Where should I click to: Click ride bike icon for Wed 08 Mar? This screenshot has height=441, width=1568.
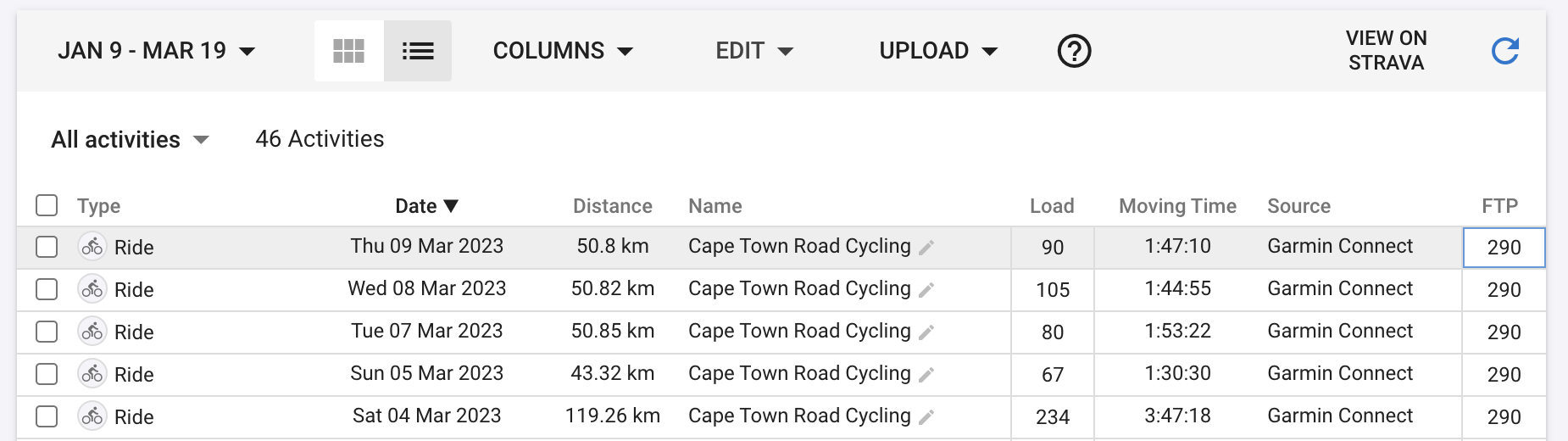pos(92,289)
